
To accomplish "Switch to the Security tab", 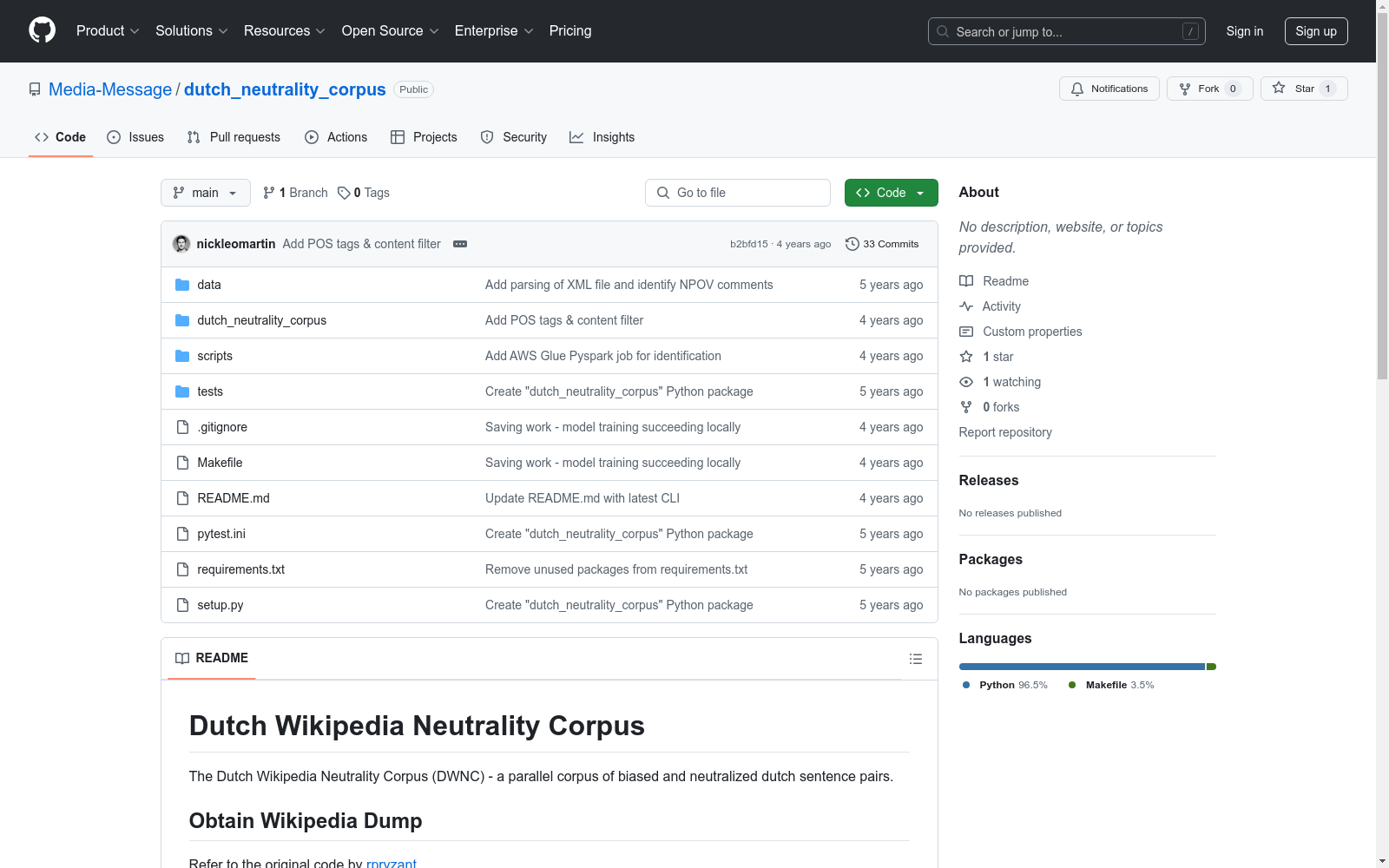I will point(514,137).
